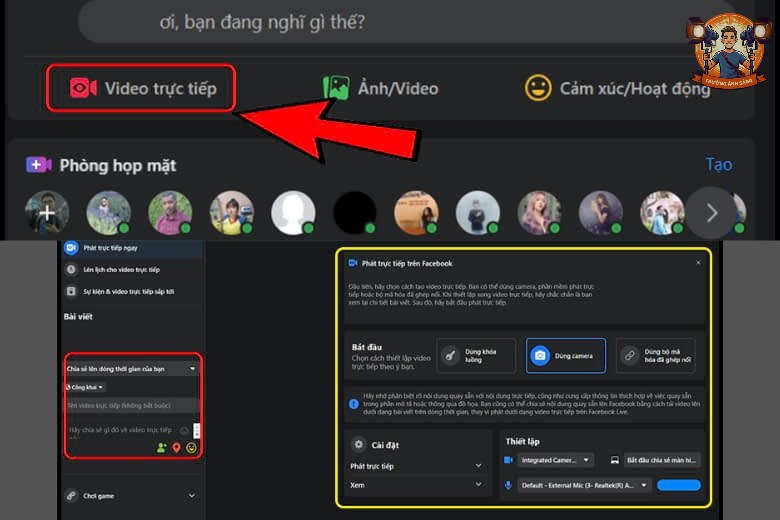Click the purple Phòng họp mặt camera icon

[x=39, y=165]
